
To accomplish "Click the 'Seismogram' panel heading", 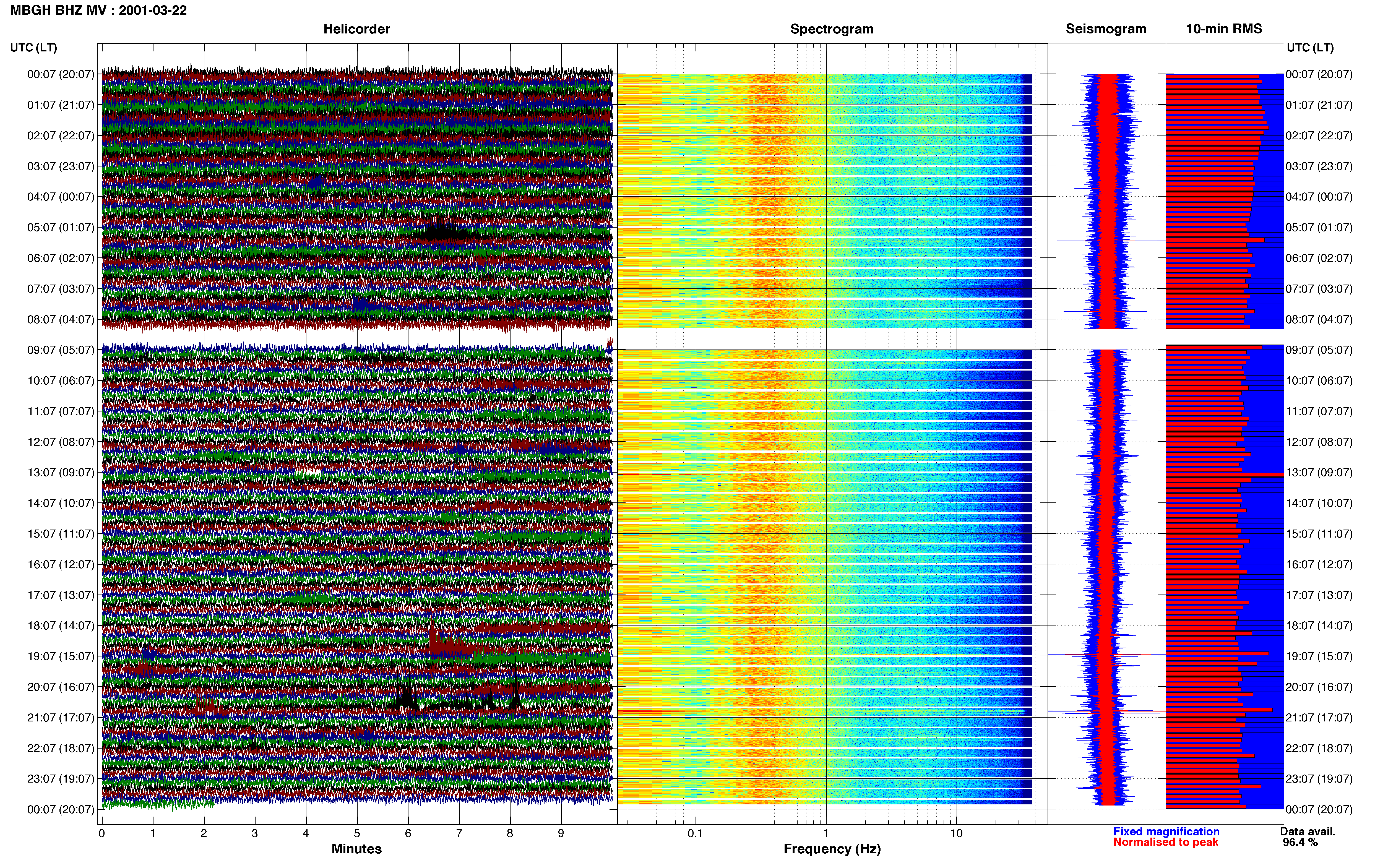I will tap(1106, 29).
